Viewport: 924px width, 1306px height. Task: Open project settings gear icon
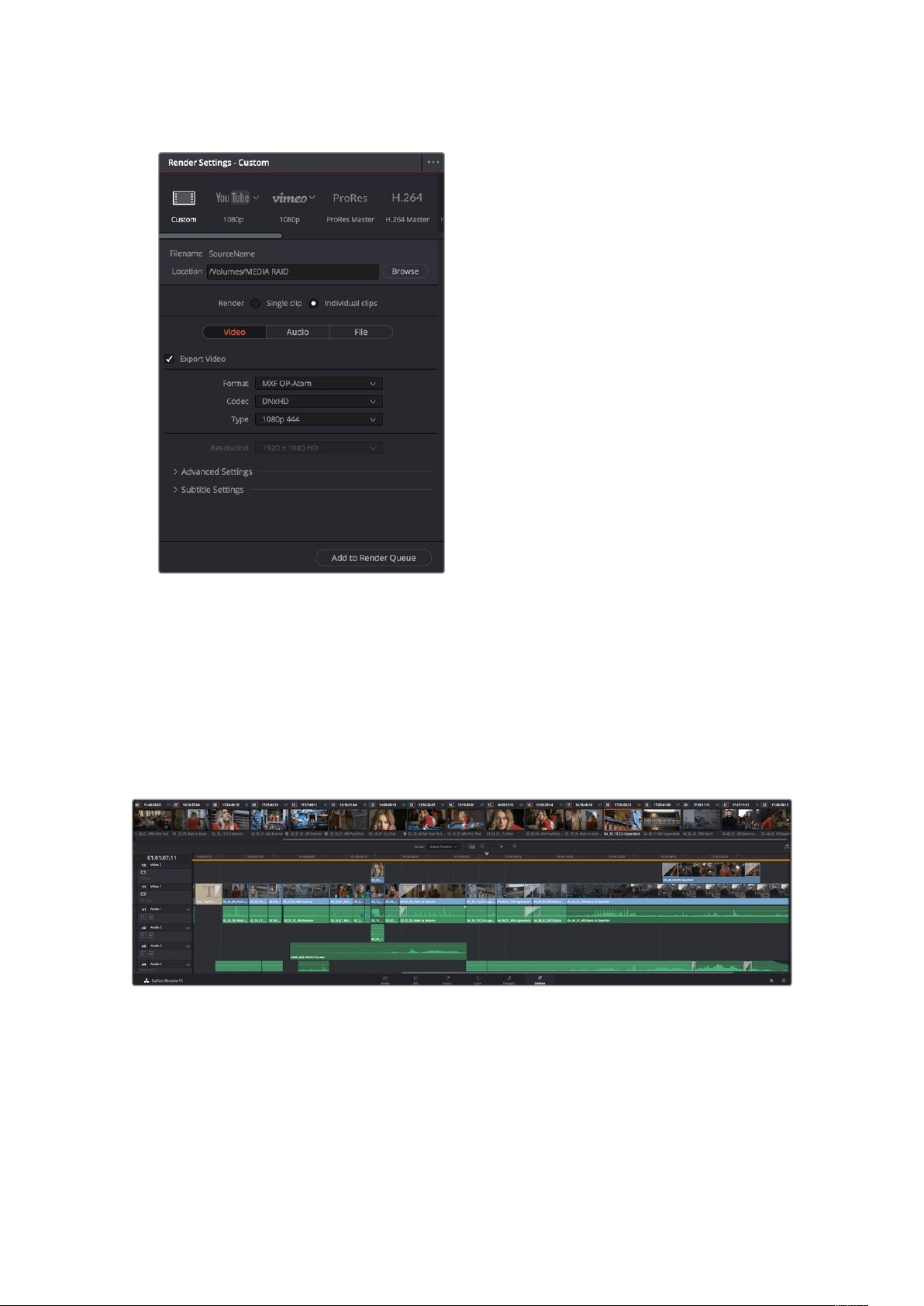(784, 980)
